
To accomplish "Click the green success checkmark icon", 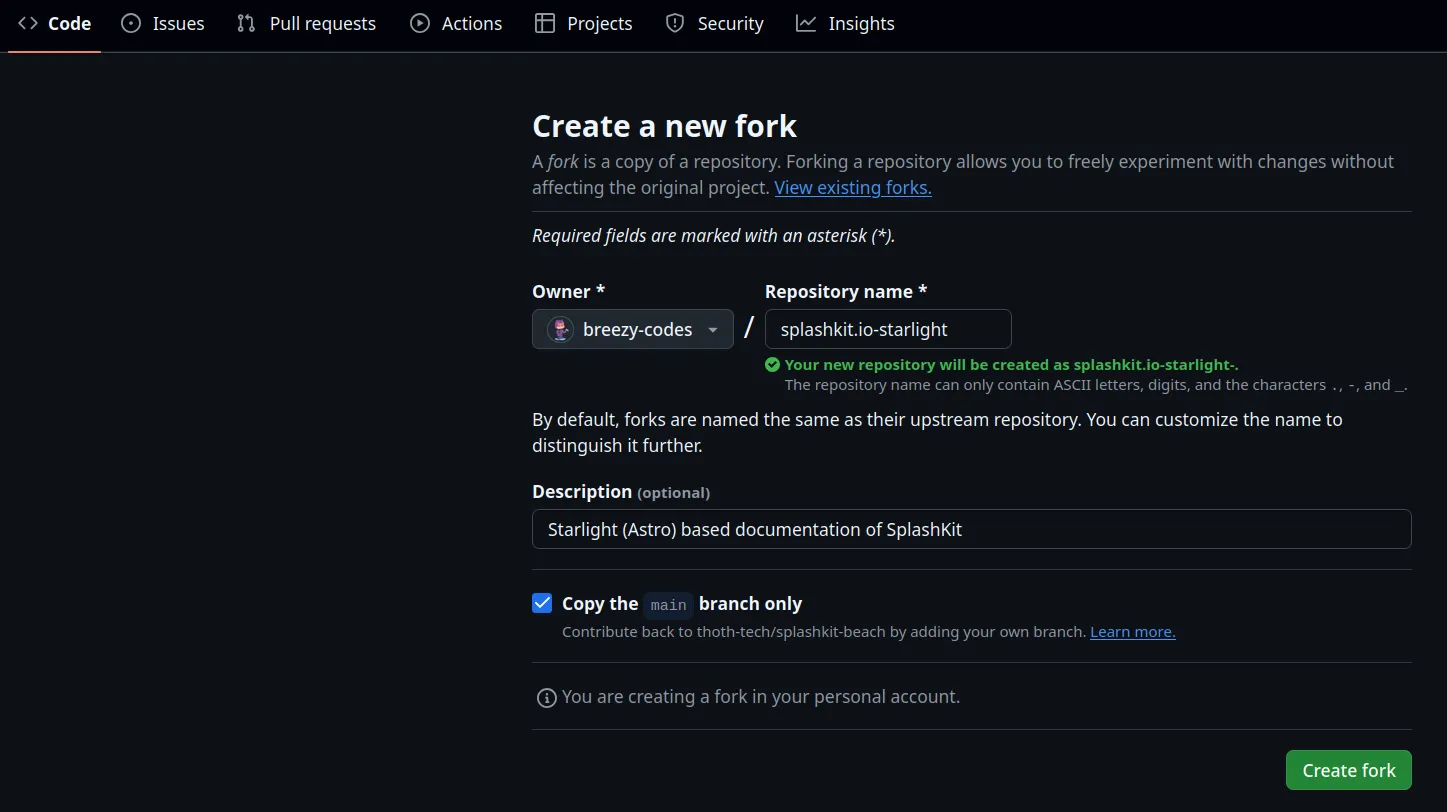I will tap(771, 364).
